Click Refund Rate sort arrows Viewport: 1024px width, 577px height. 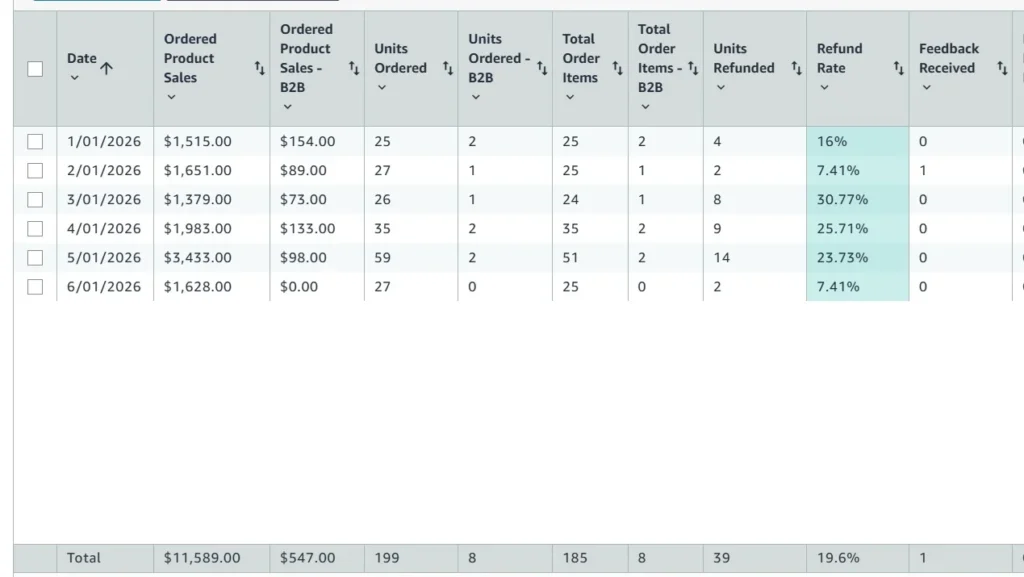point(899,68)
